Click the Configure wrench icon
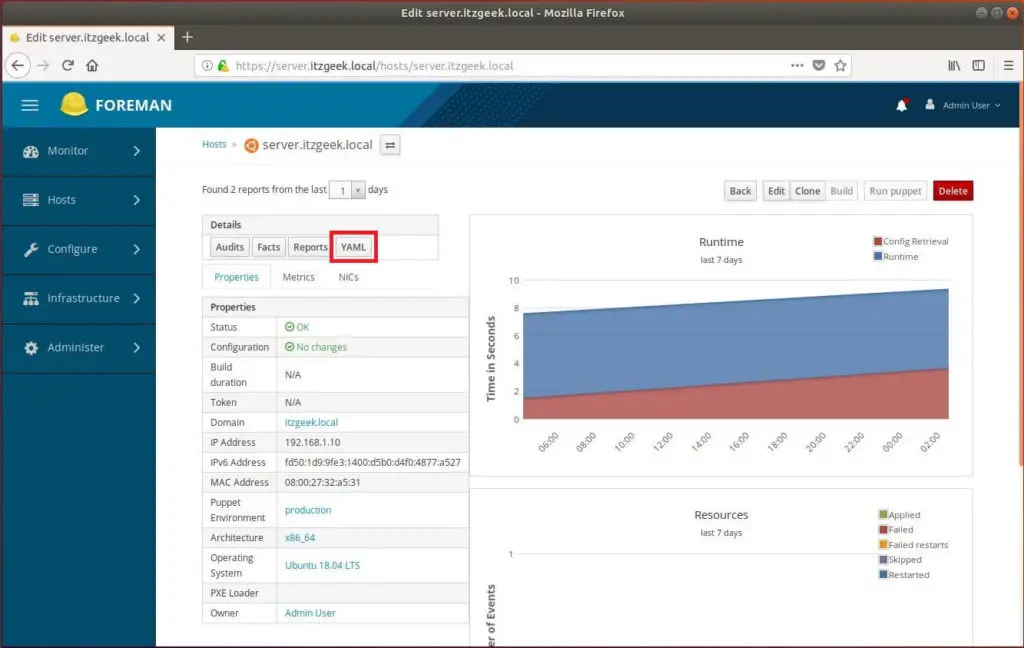1024x648 pixels. pyautogui.click(x=31, y=250)
